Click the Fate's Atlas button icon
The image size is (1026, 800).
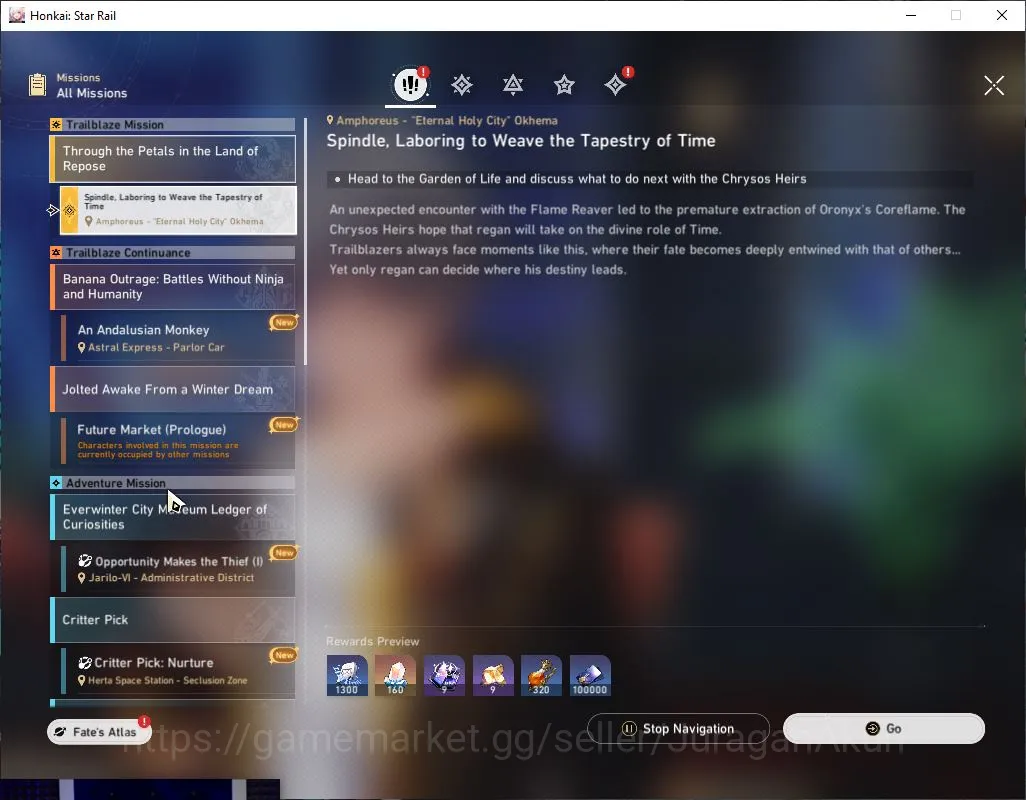pos(60,732)
